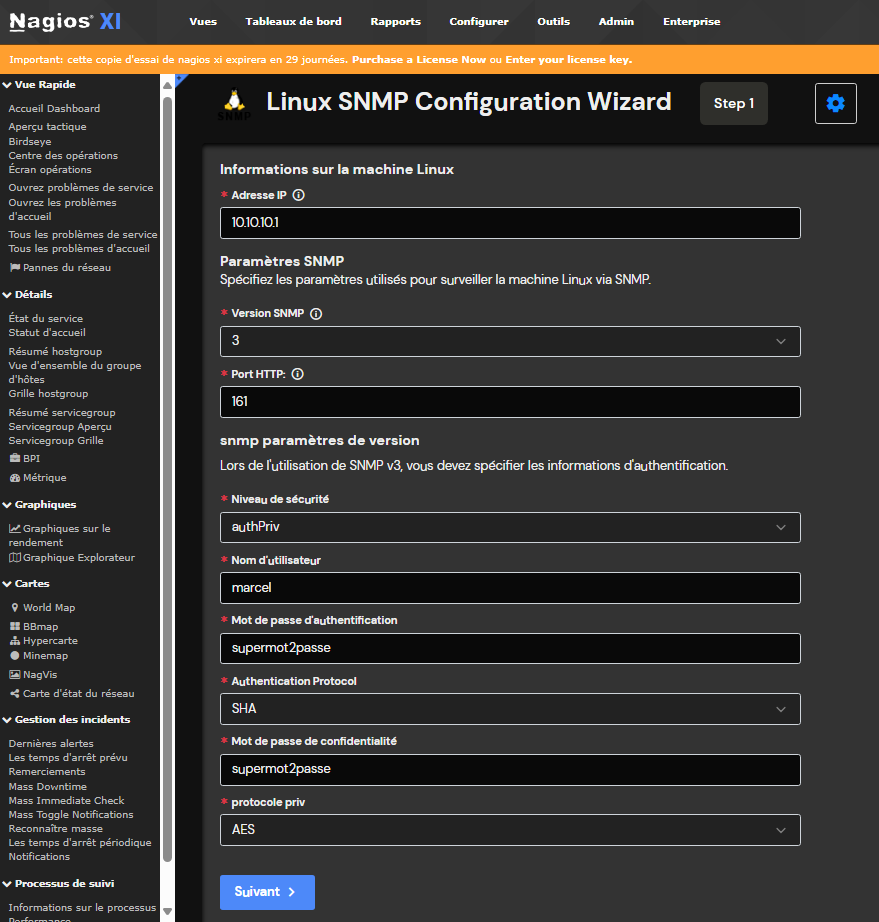Open Pannes du réseau in sidebar
The height and width of the screenshot is (922, 879).
[x=66, y=267]
